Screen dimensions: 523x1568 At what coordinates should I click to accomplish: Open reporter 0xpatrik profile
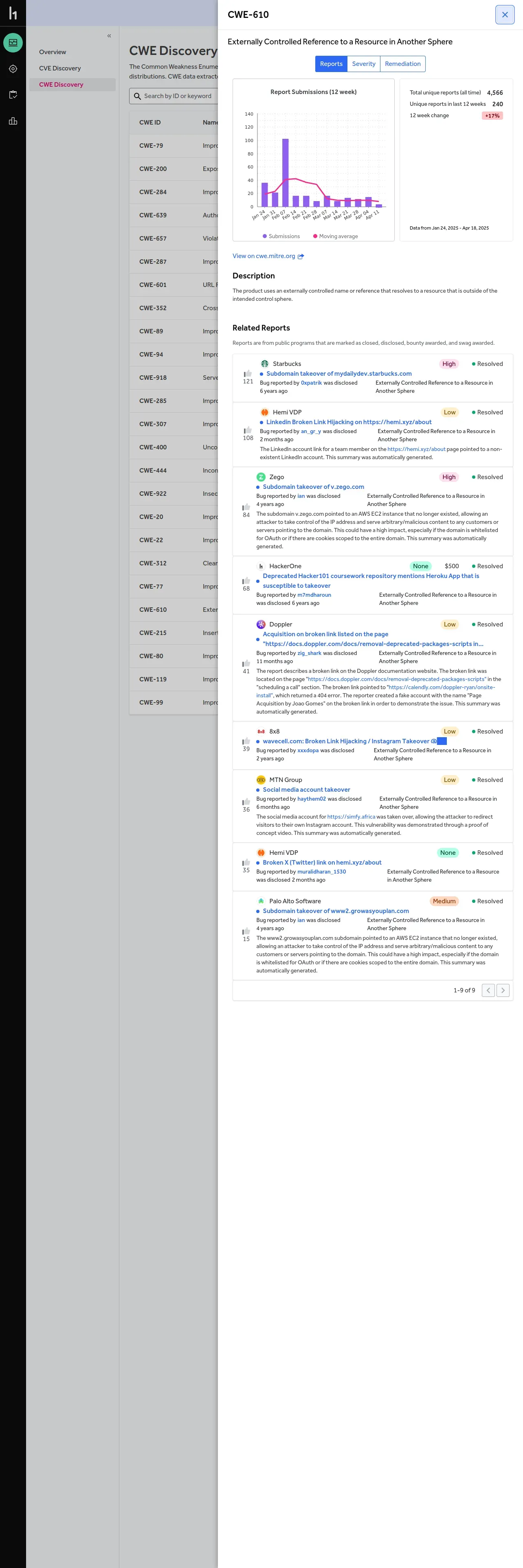311,383
